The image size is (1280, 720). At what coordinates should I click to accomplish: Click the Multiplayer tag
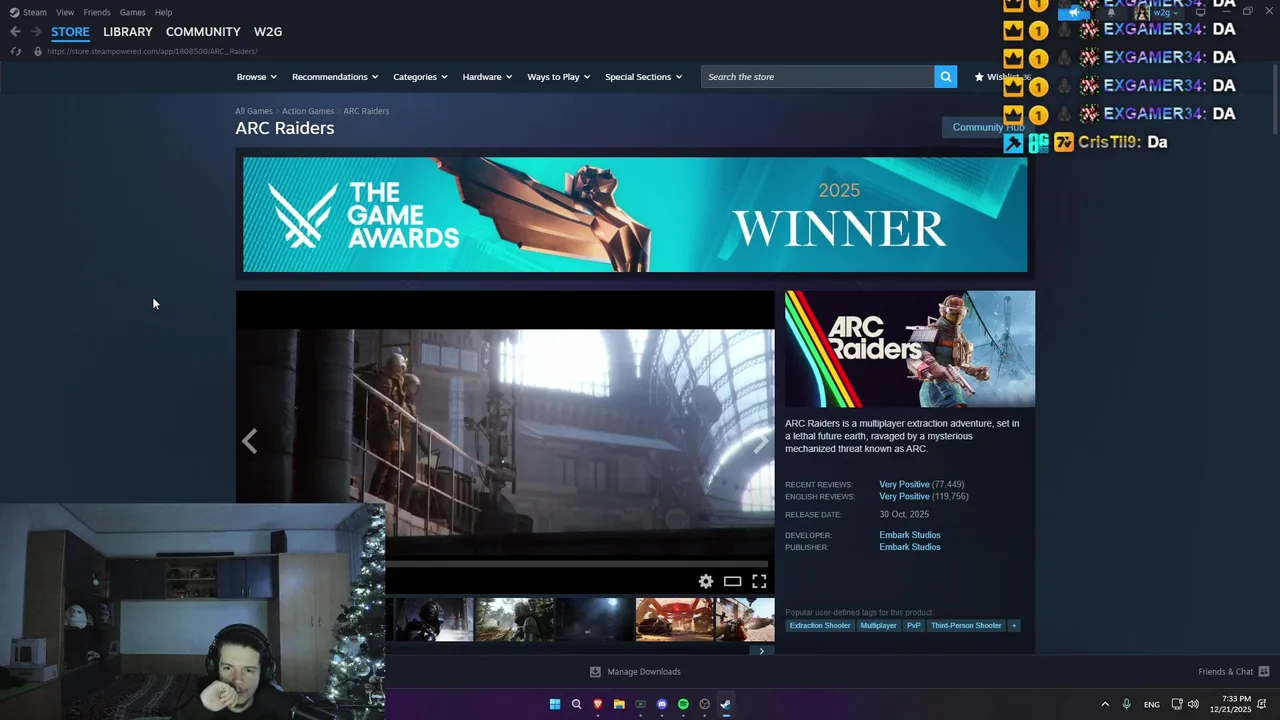879,626
